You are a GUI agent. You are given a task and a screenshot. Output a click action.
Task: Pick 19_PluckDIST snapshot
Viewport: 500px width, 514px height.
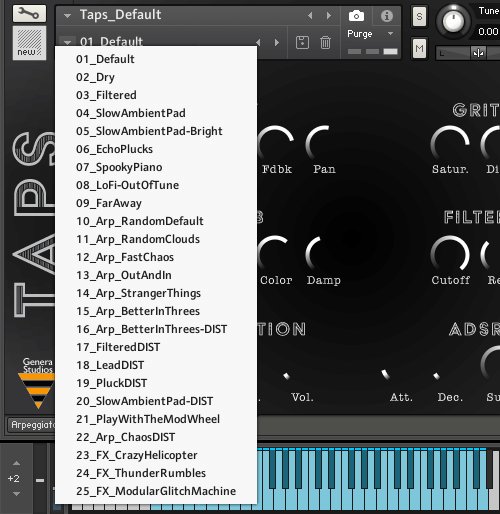(x=156, y=383)
